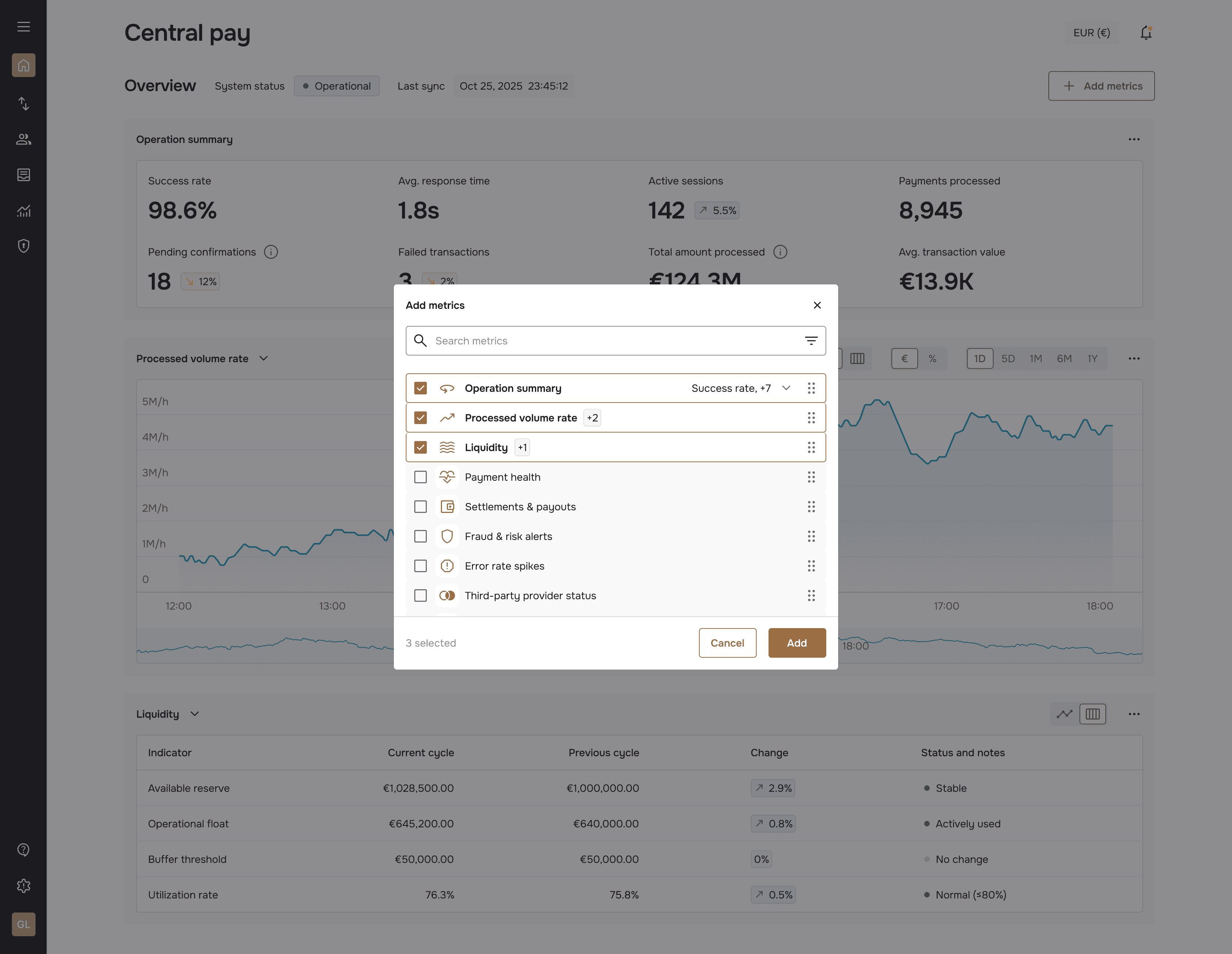Uncheck the Liquidity metric checkbox

(420, 448)
